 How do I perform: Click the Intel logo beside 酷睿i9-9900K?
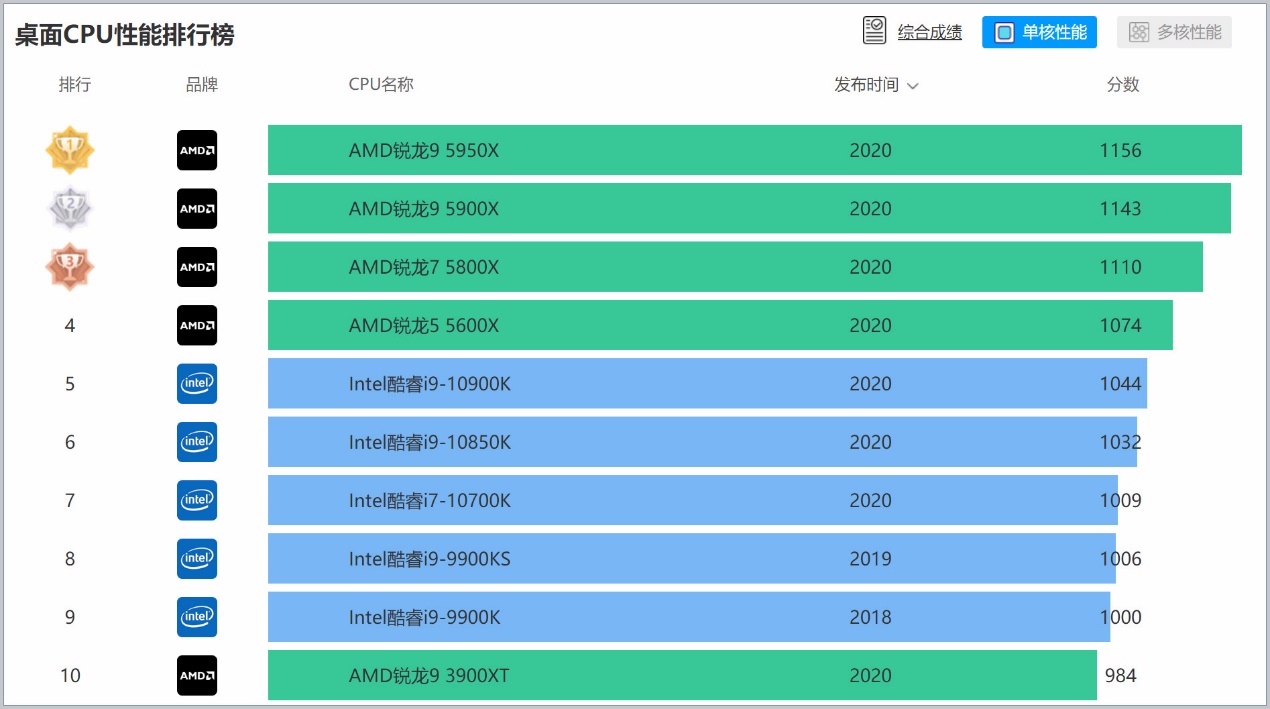(196, 617)
